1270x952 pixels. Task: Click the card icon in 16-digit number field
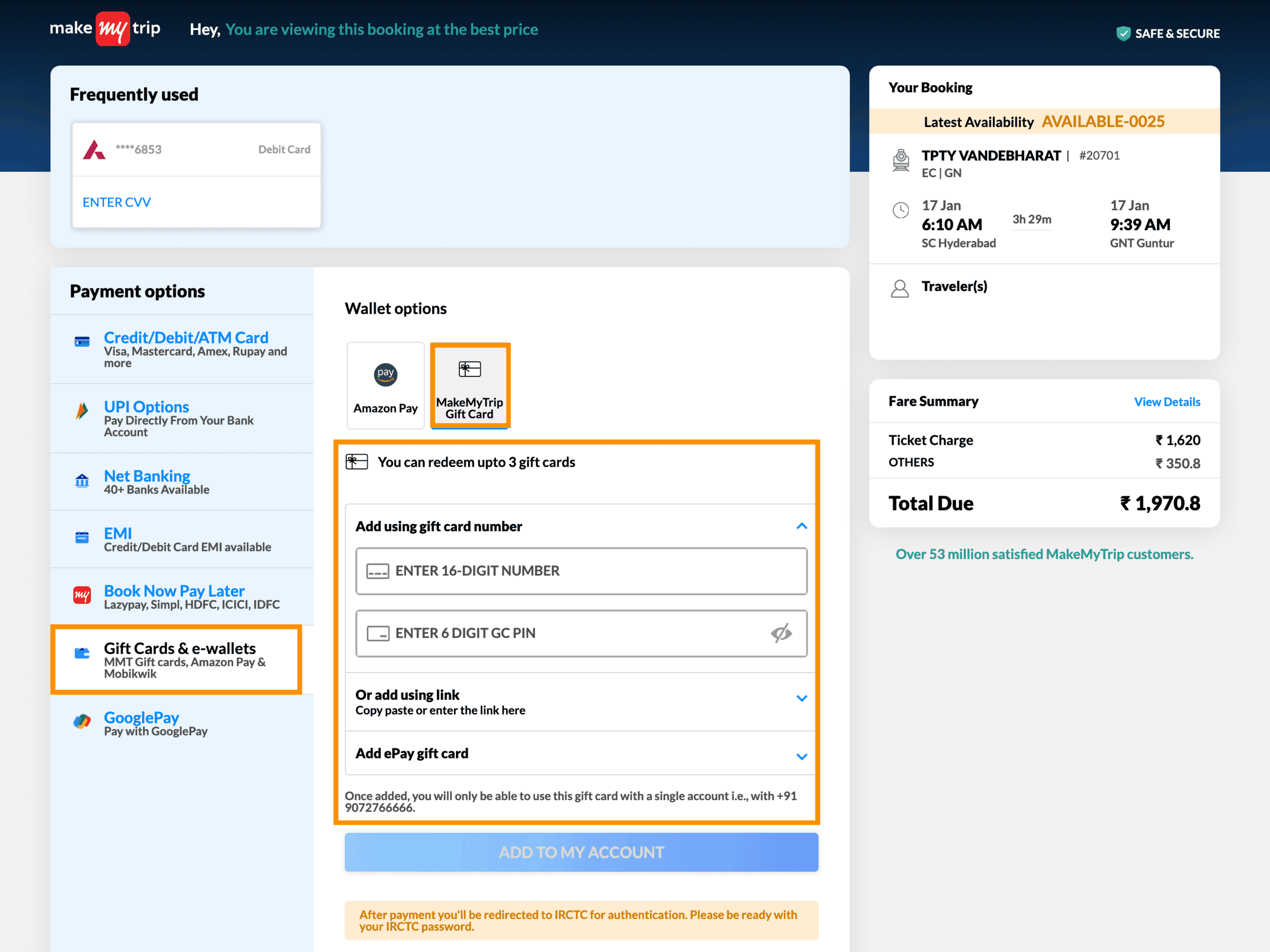click(378, 571)
